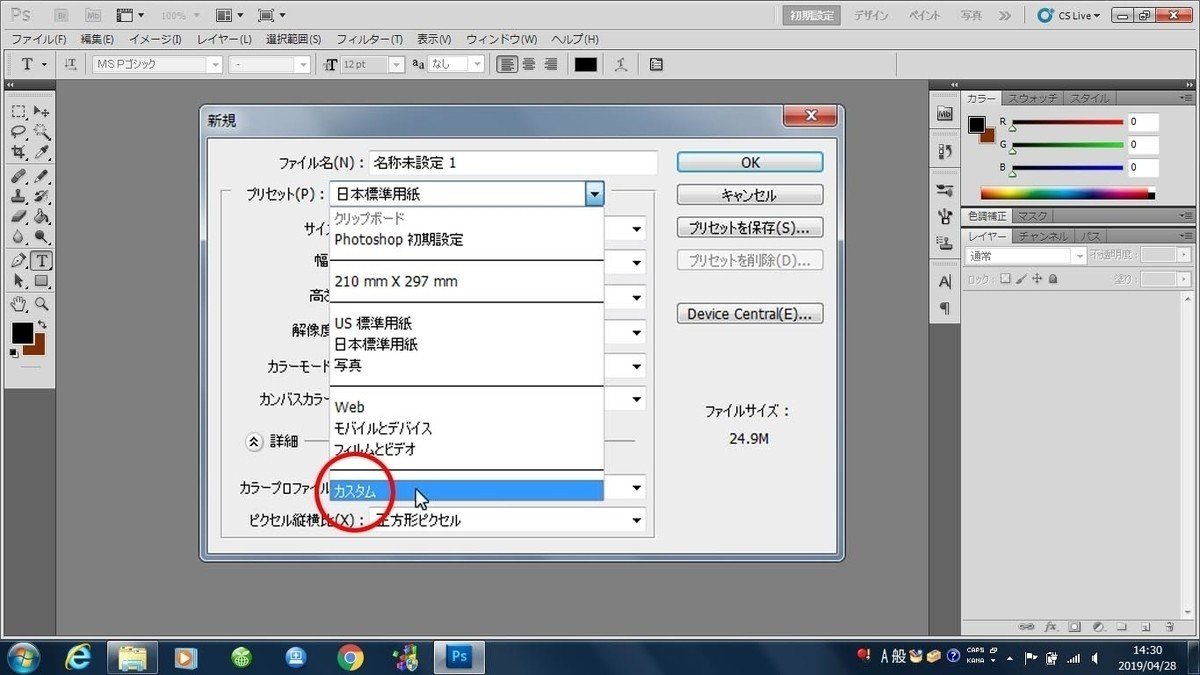Toggle lock transparent pixels
Screen dimensions: 1200x675
[1005, 280]
